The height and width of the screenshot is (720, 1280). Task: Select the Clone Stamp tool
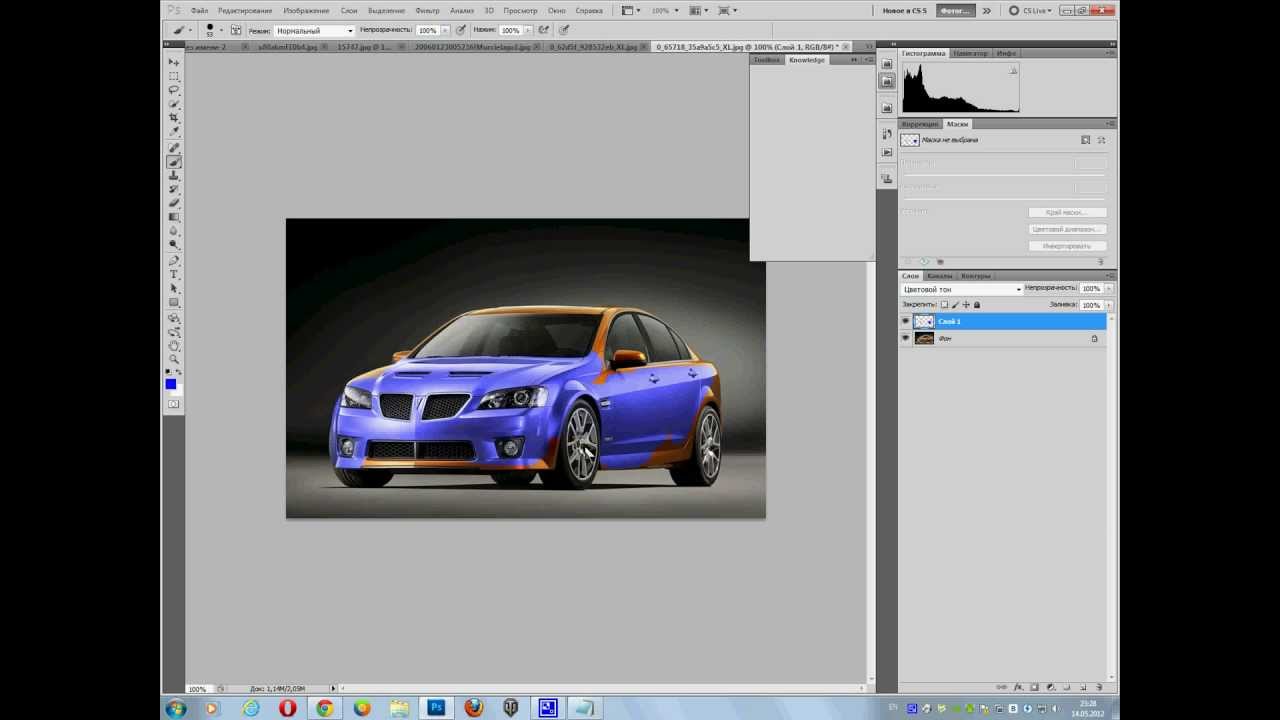click(x=174, y=176)
